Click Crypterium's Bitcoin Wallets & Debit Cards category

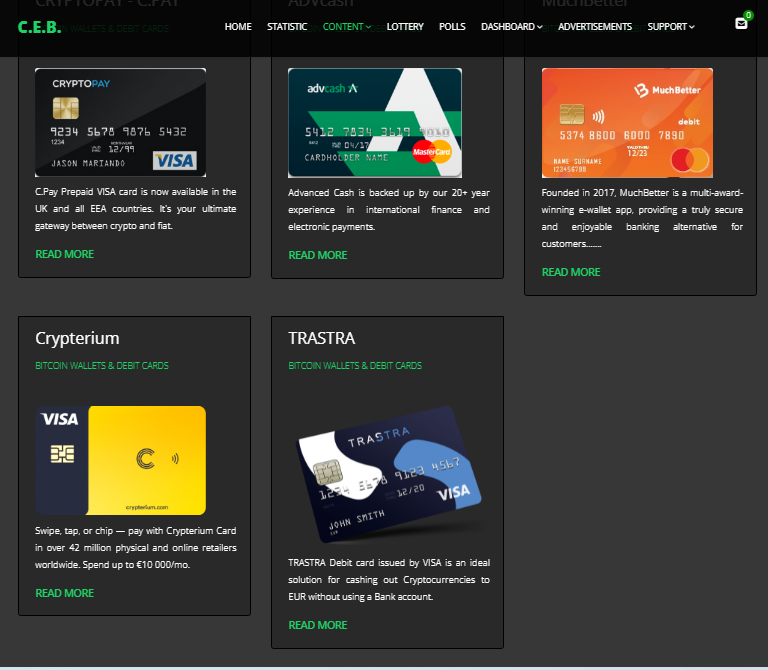tap(102, 366)
